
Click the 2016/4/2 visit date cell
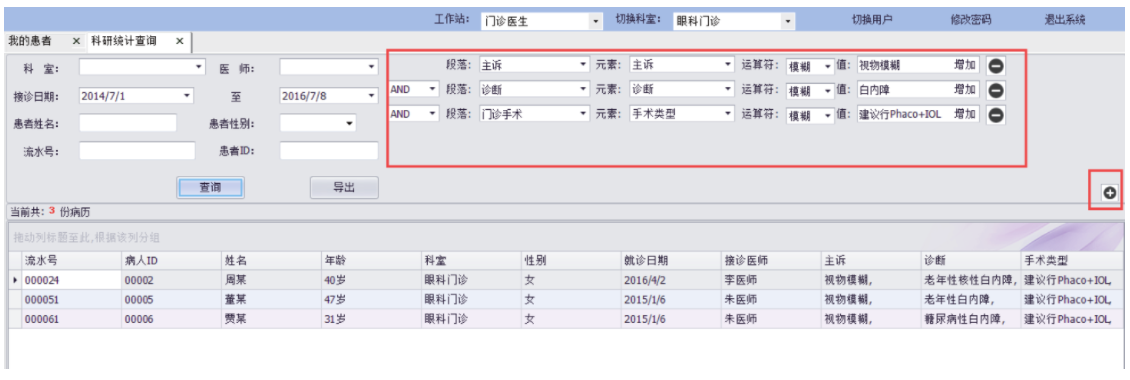pos(670,280)
